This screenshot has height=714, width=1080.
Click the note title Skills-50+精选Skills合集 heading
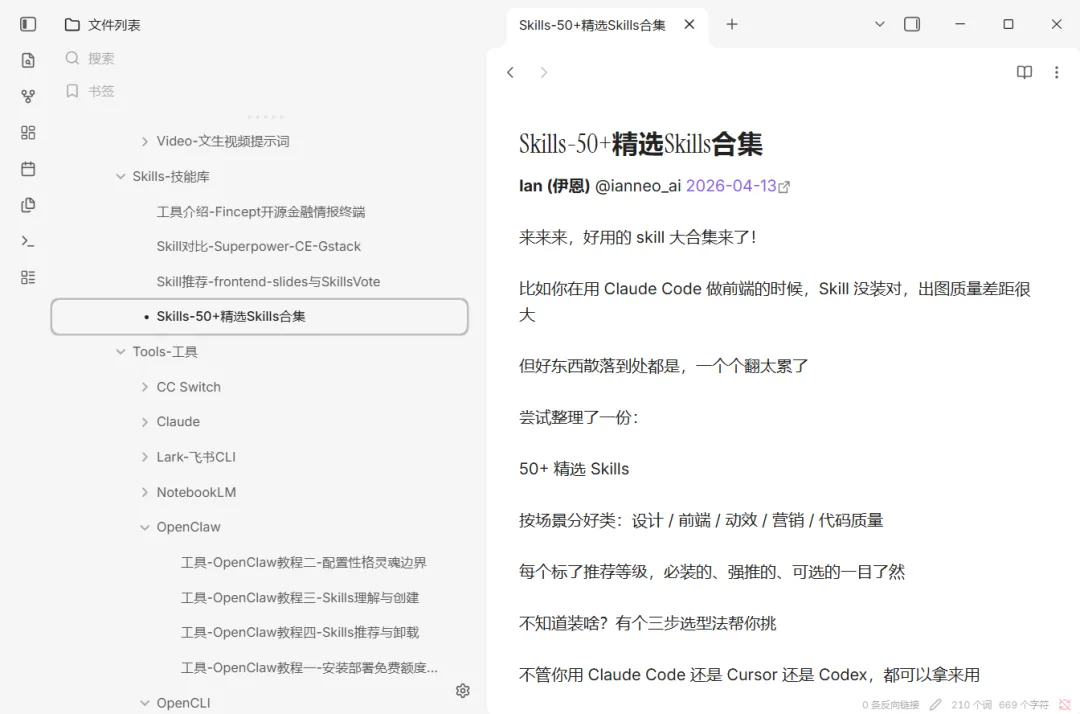point(641,144)
